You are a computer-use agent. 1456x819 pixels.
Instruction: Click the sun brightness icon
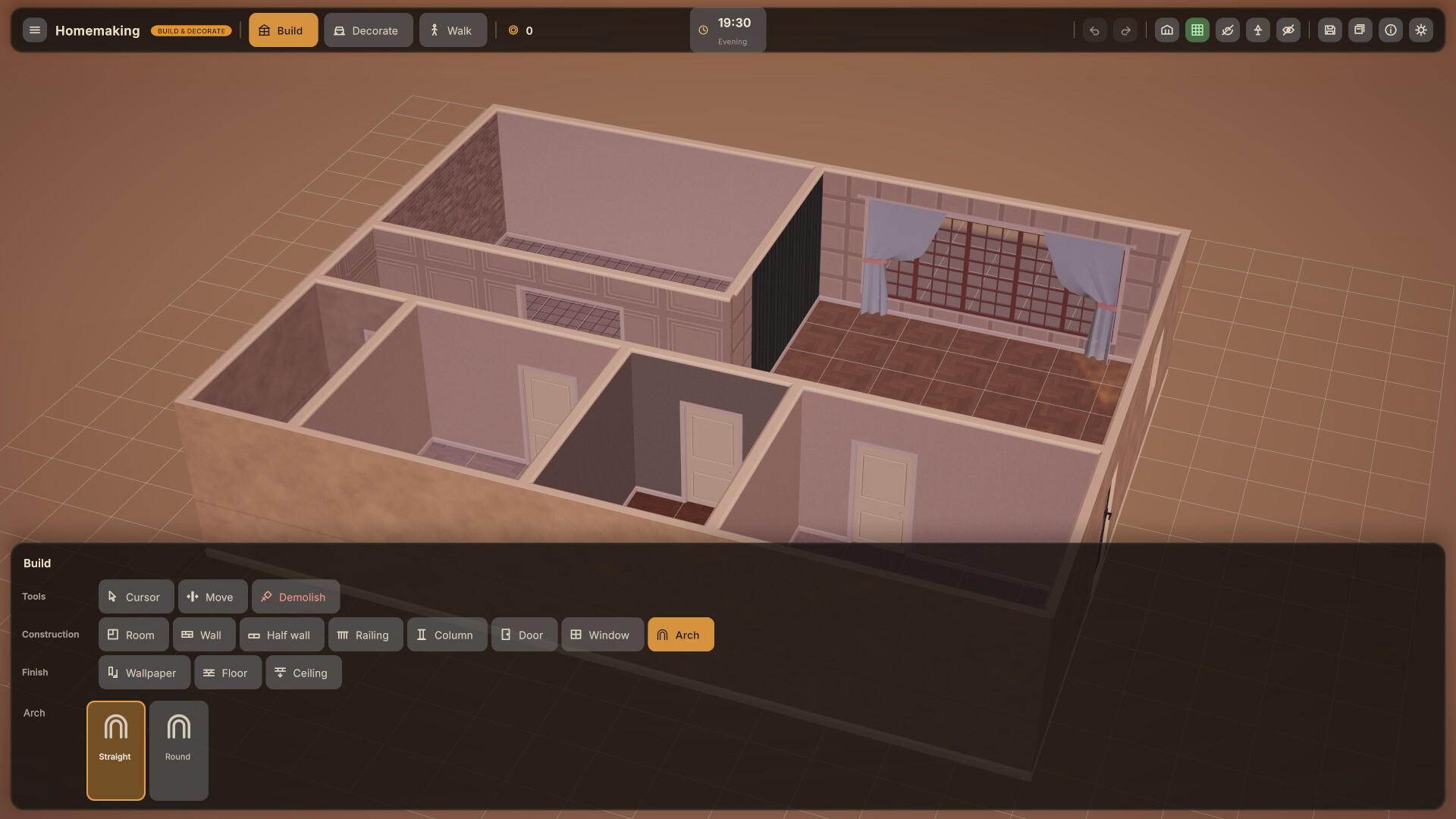pyautogui.click(x=1421, y=30)
